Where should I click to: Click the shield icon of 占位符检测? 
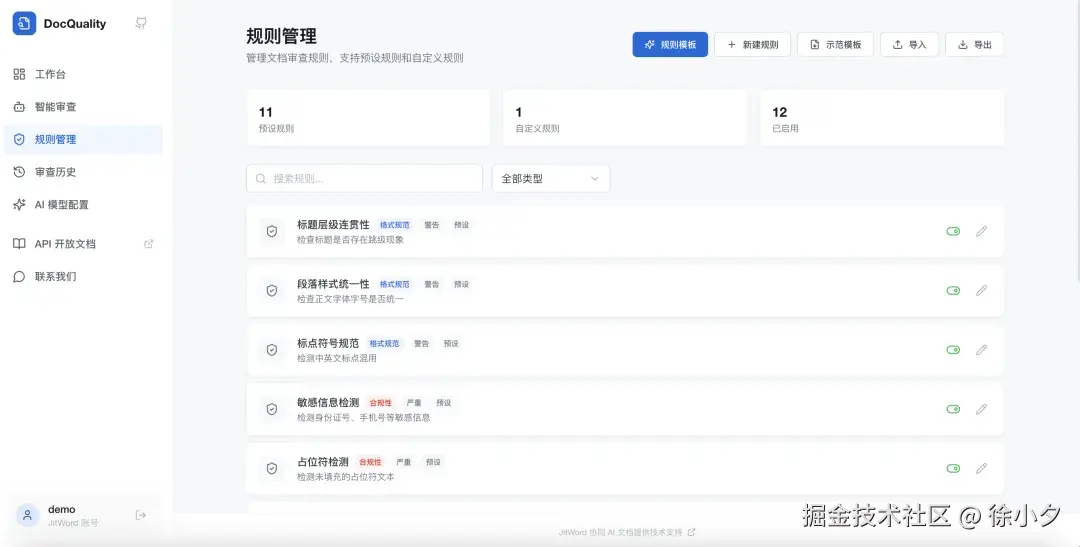[x=272, y=468]
